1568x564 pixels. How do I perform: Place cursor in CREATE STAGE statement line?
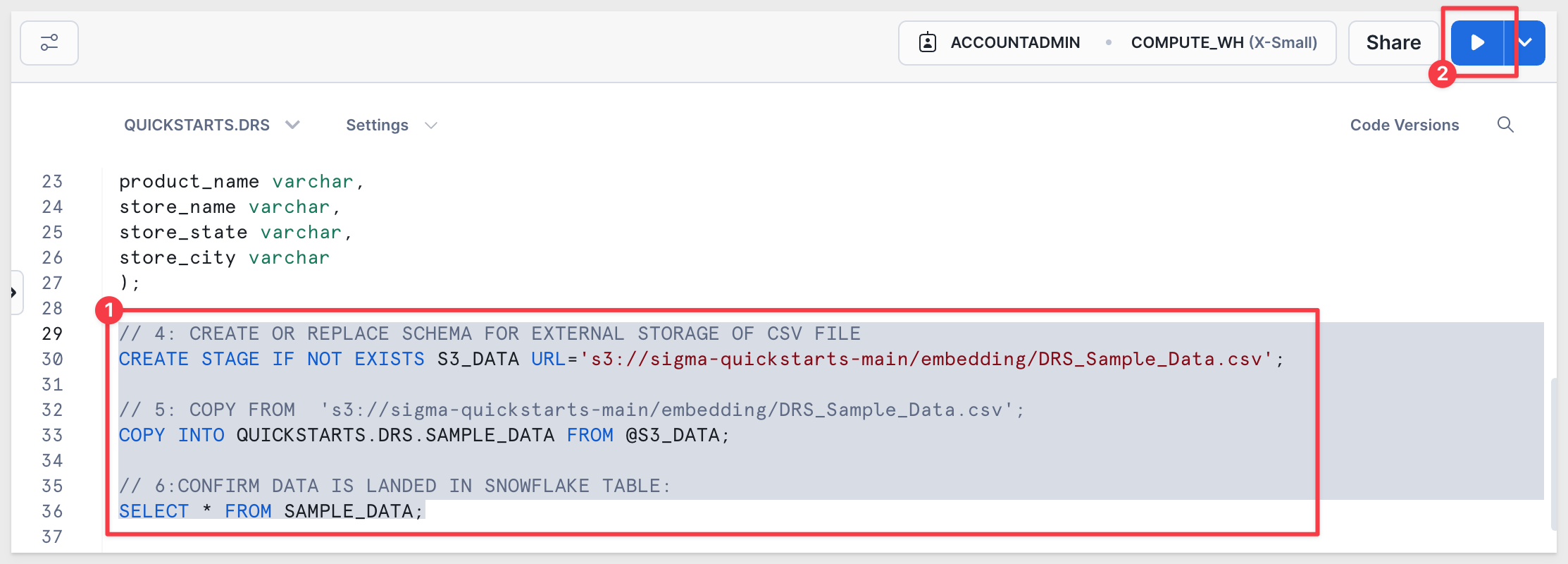pos(701,359)
